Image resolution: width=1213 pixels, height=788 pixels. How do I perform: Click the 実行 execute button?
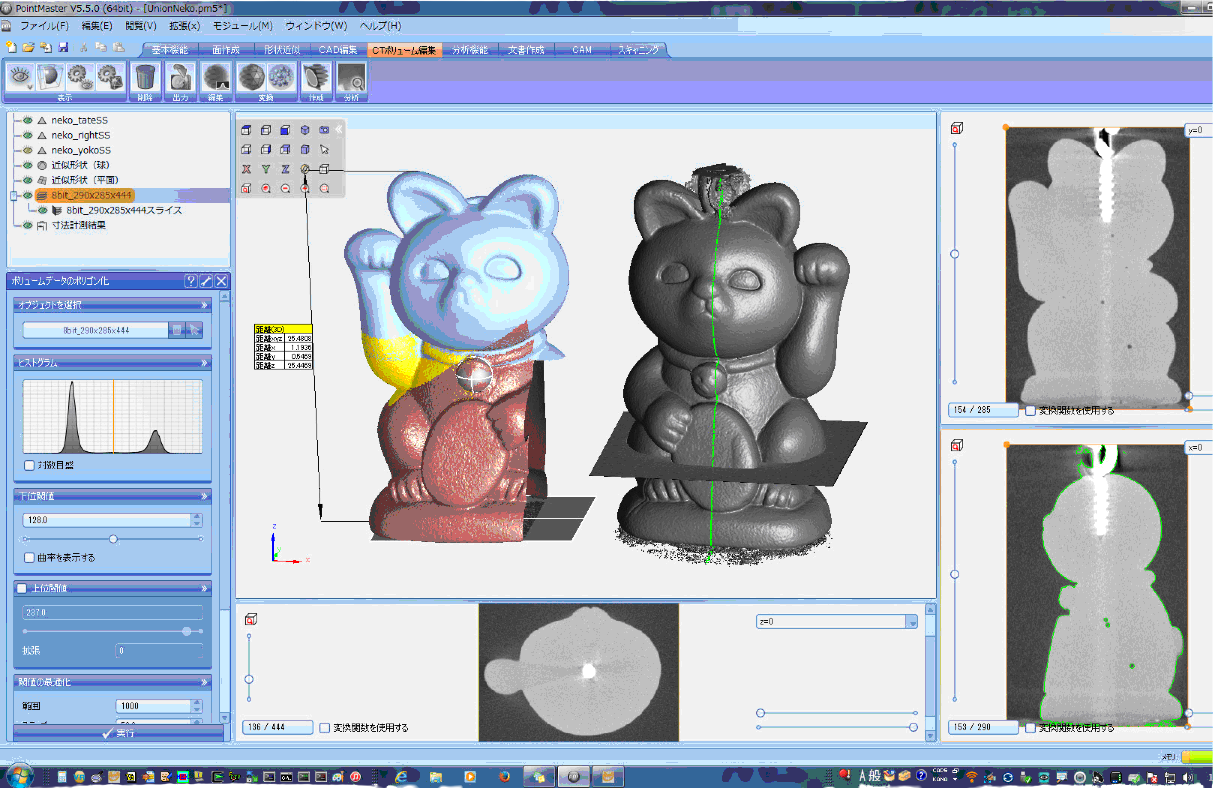tap(118, 733)
